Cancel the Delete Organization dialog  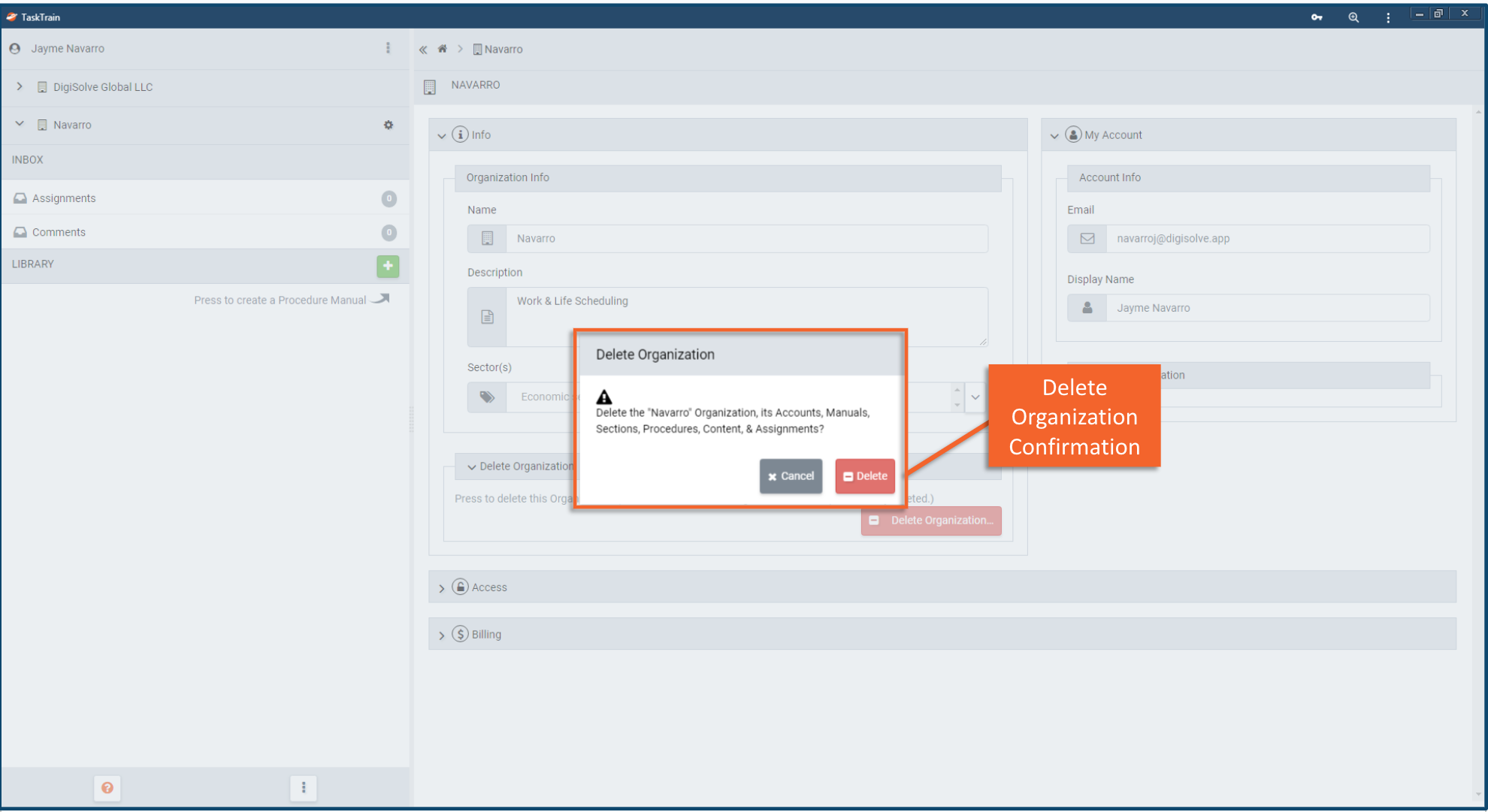point(791,476)
